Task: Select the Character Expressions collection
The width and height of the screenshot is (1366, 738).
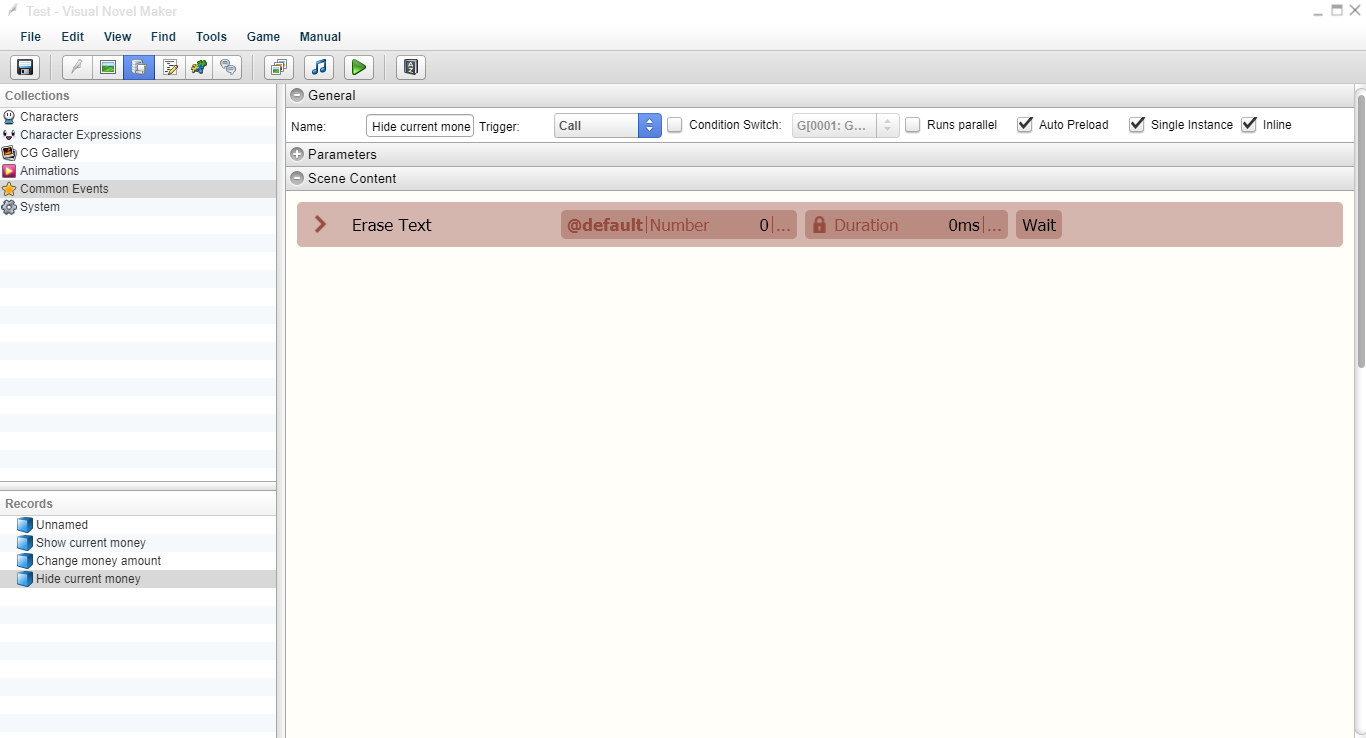Action: (x=138, y=135)
